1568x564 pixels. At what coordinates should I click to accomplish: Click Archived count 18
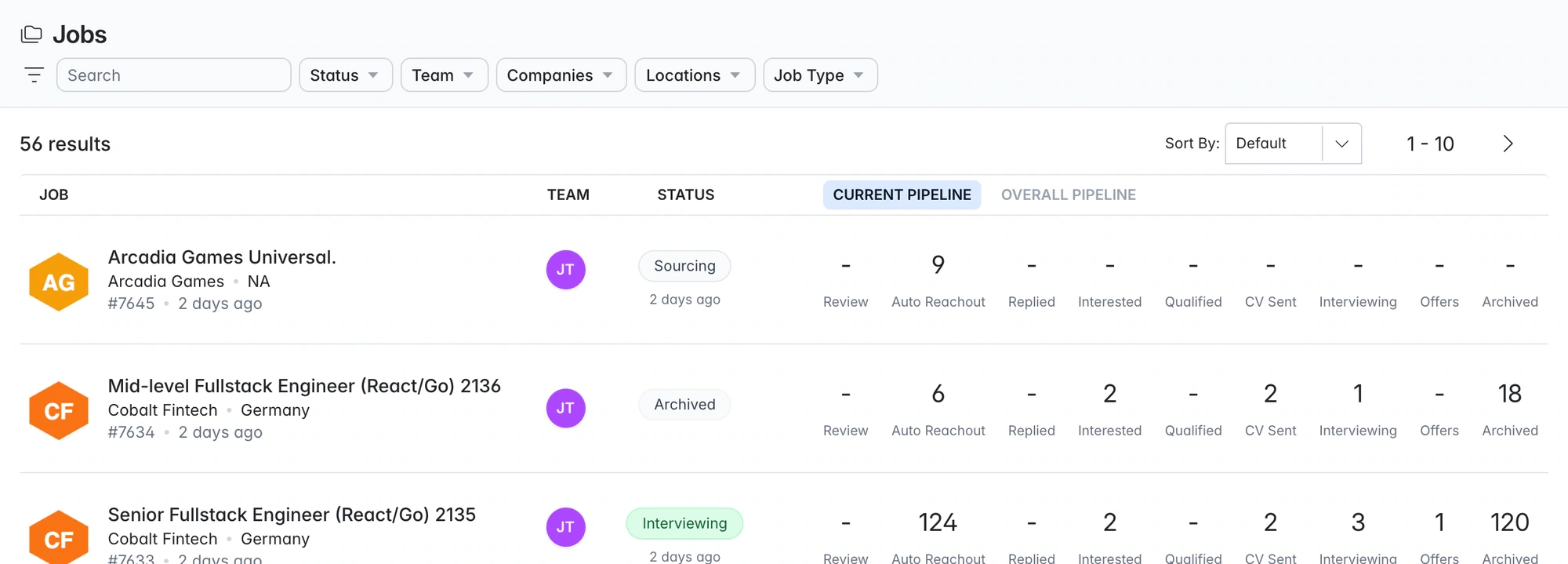click(x=1510, y=394)
